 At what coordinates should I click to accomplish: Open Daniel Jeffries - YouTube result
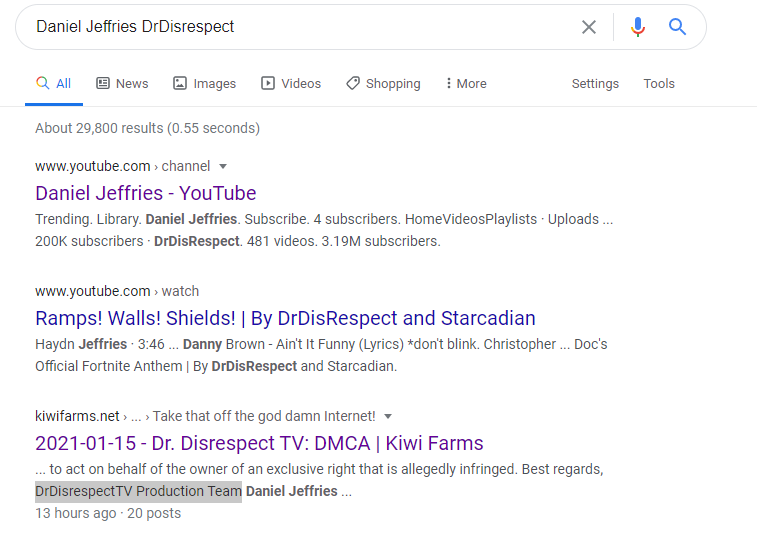coord(145,193)
